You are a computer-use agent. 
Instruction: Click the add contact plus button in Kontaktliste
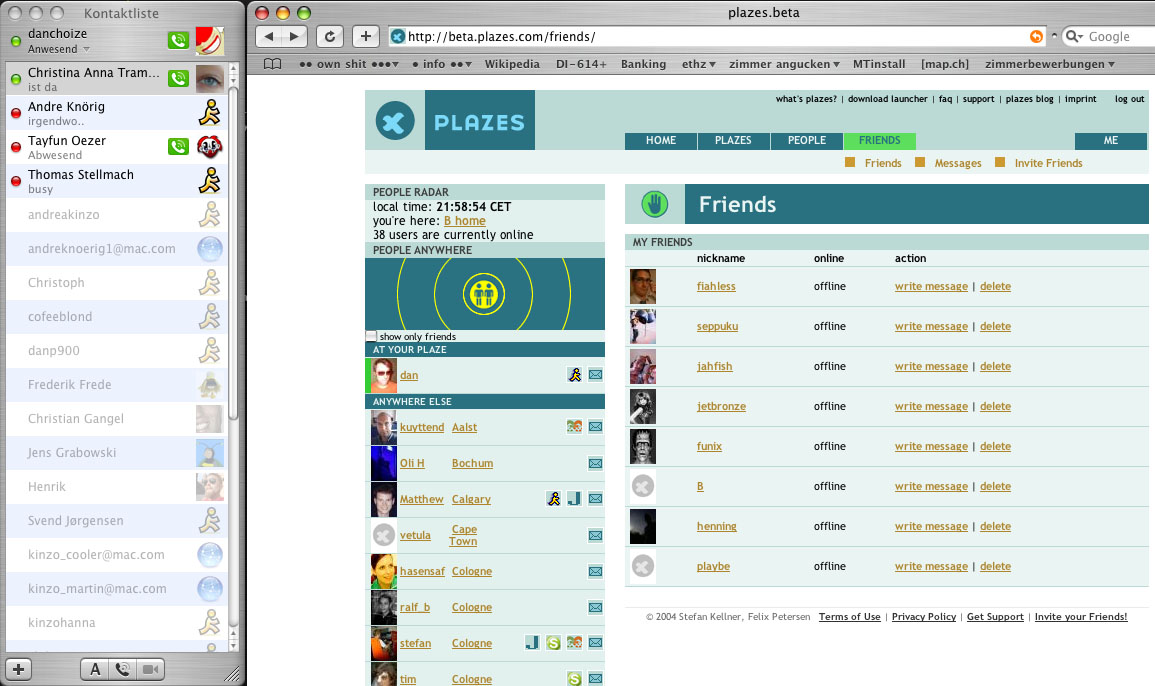coord(18,669)
